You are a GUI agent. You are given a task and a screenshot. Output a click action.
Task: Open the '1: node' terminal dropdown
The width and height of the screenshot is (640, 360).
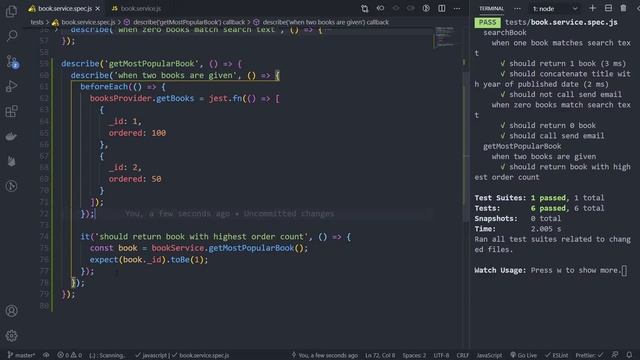556,9
